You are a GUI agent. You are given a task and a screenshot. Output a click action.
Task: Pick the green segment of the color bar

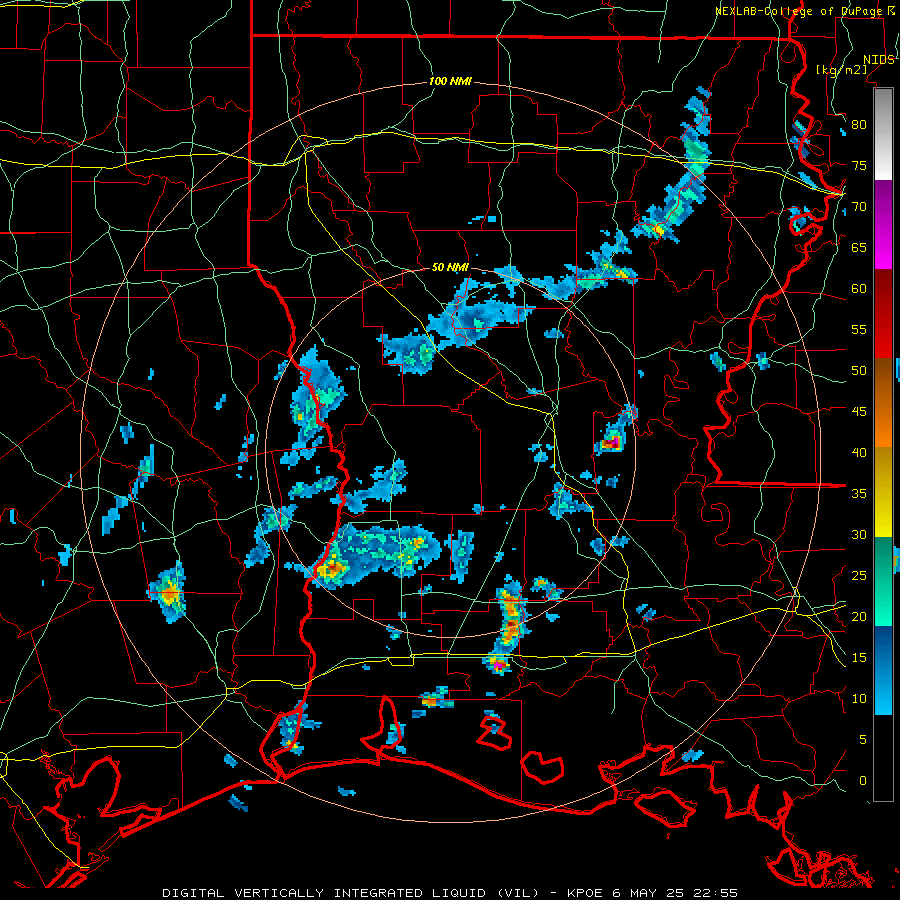click(883, 581)
